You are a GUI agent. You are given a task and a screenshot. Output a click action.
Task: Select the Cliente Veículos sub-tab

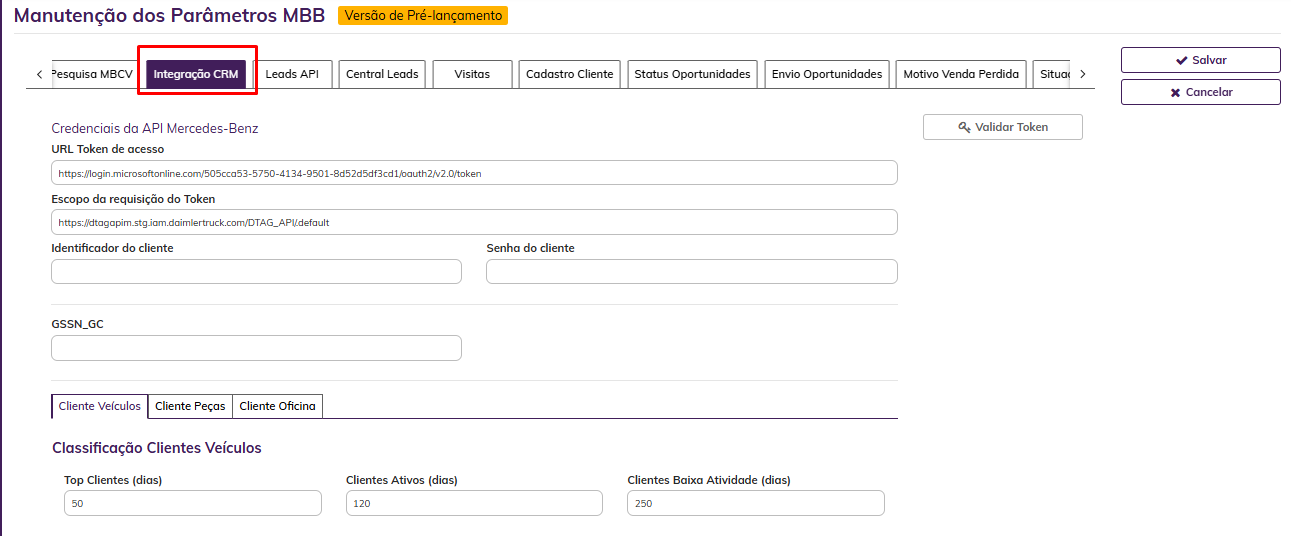tap(100, 406)
